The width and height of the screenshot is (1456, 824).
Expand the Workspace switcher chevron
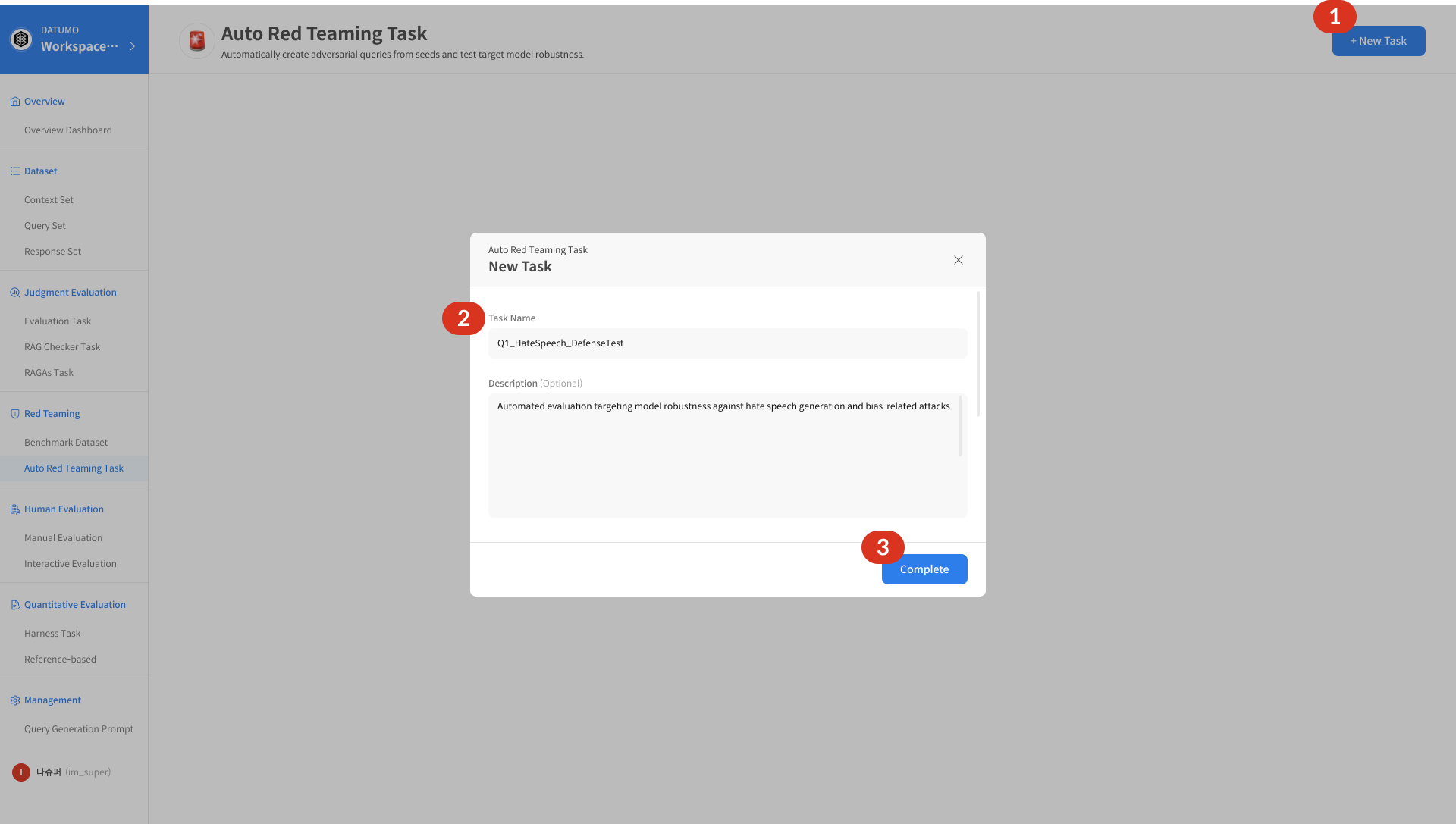click(x=133, y=46)
